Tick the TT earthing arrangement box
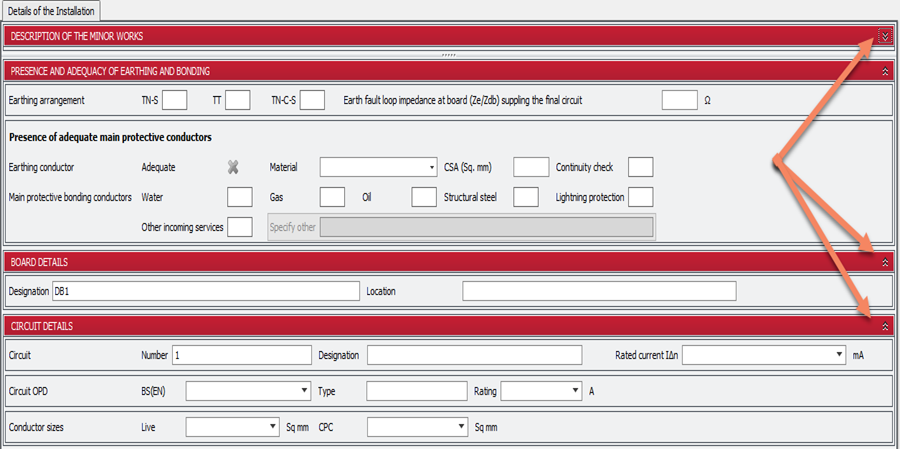The image size is (900, 449). (238, 100)
